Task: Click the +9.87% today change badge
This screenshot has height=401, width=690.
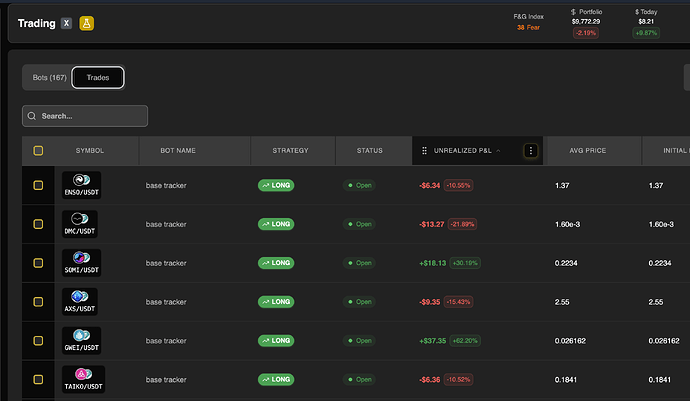Action: pyautogui.click(x=646, y=33)
